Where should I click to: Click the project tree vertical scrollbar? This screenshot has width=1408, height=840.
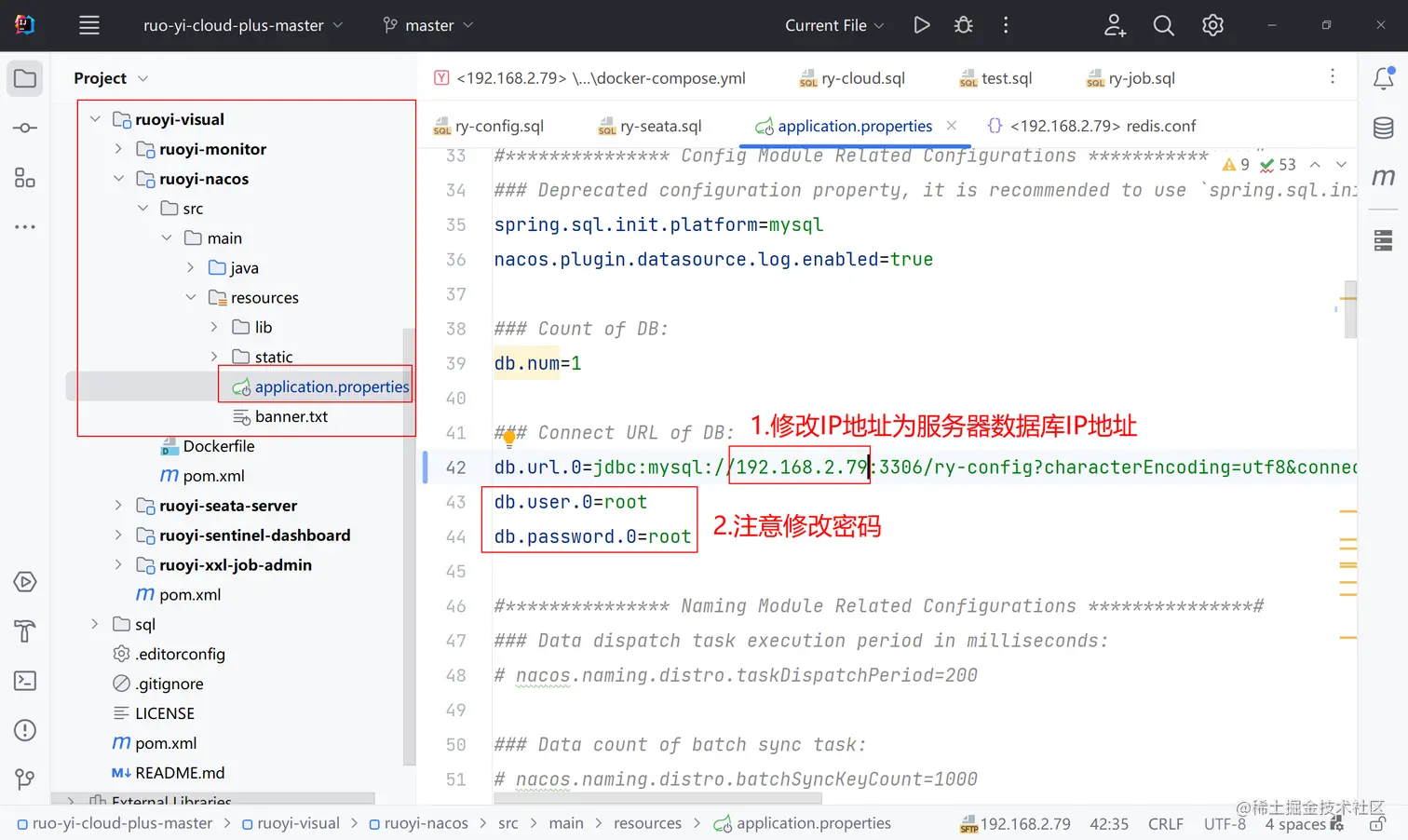[409, 547]
